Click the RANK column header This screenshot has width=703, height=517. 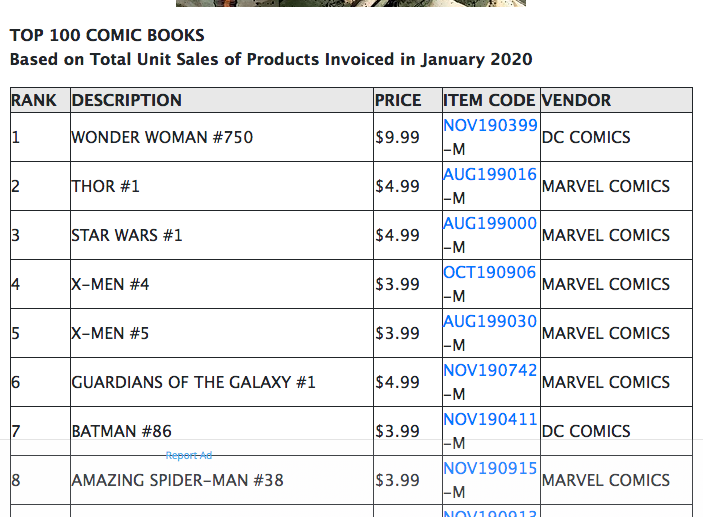34,100
